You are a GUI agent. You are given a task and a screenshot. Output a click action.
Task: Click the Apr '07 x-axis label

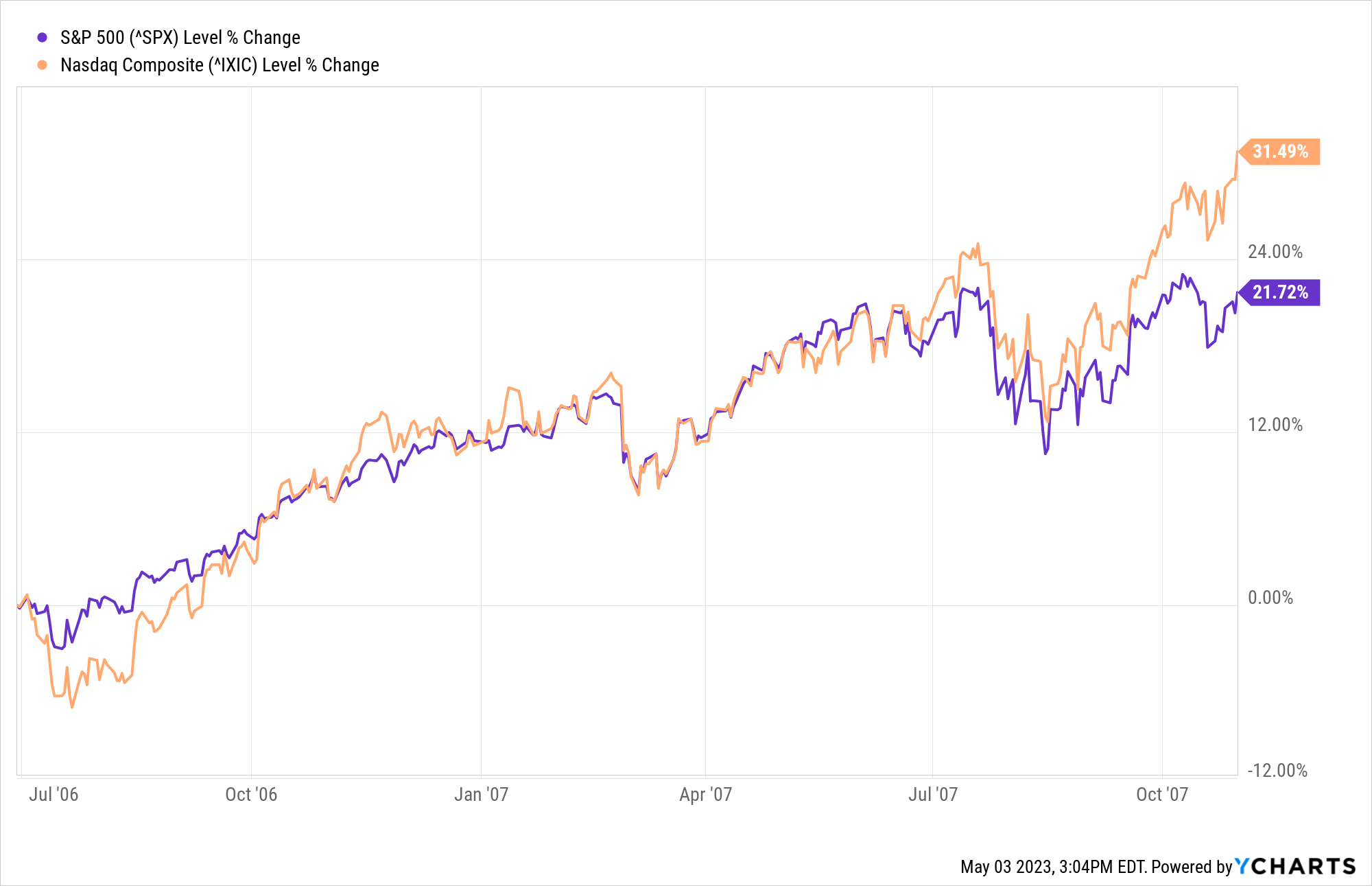pyautogui.click(x=705, y=795)
